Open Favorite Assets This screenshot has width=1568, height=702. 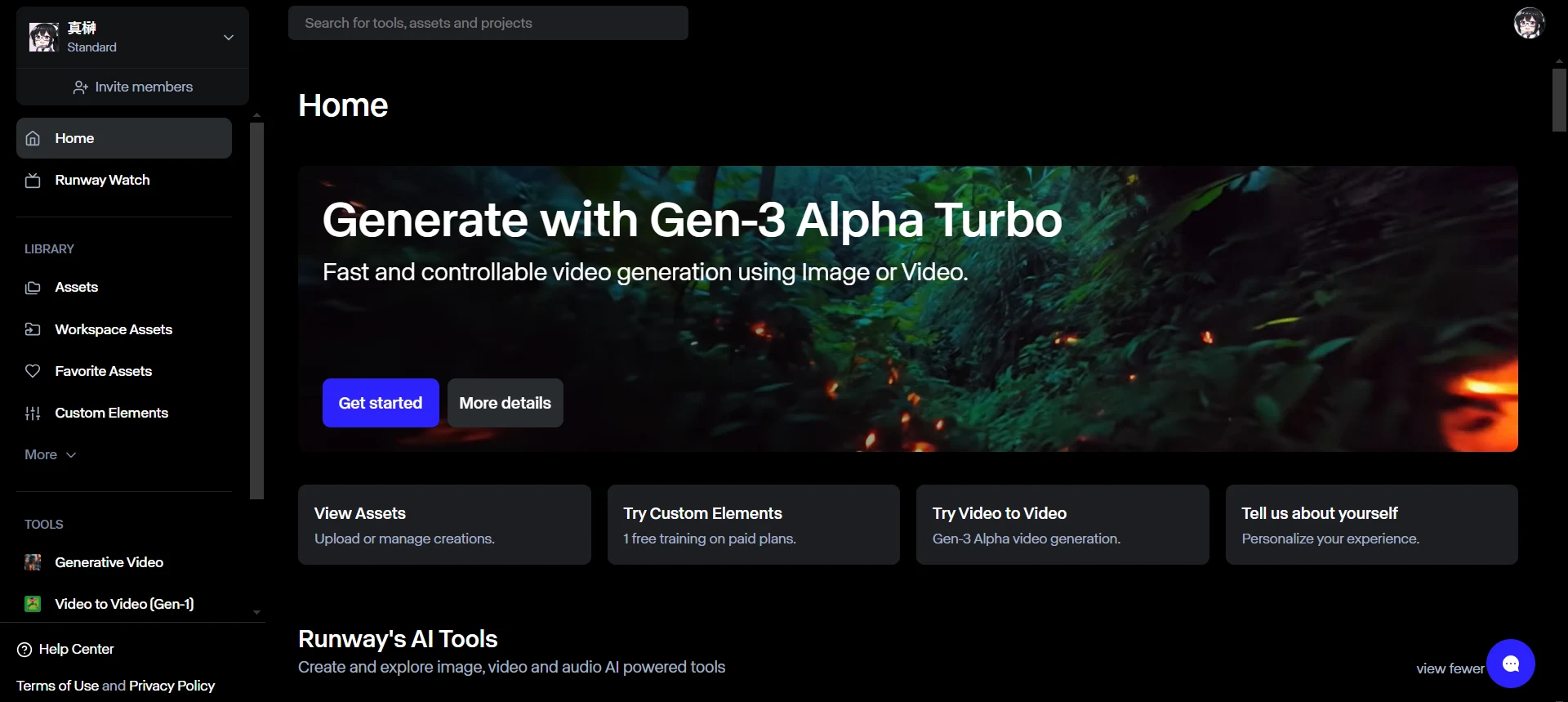tap(124, 371)
